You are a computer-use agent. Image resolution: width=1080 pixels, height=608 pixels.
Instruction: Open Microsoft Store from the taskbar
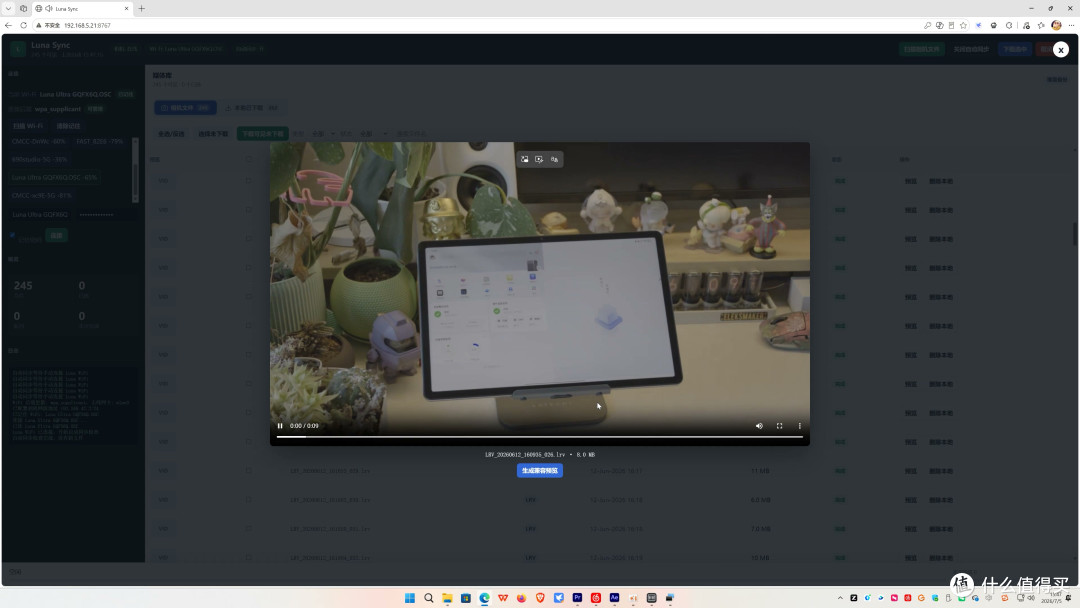[x=466, y=598]
